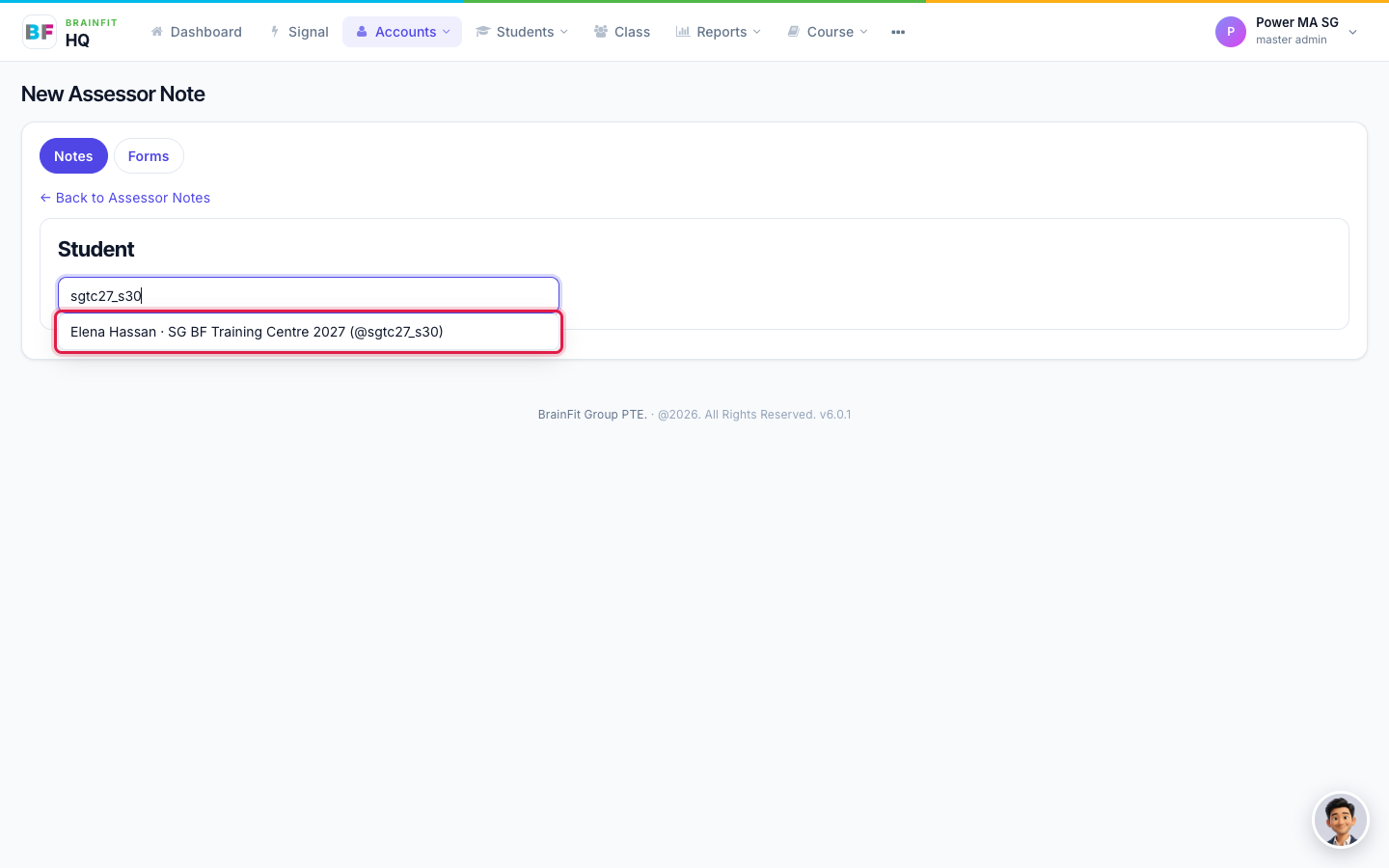1389x868 pixels.
Task: Follow the Back to Assessor Notes link
Action: 125,198
